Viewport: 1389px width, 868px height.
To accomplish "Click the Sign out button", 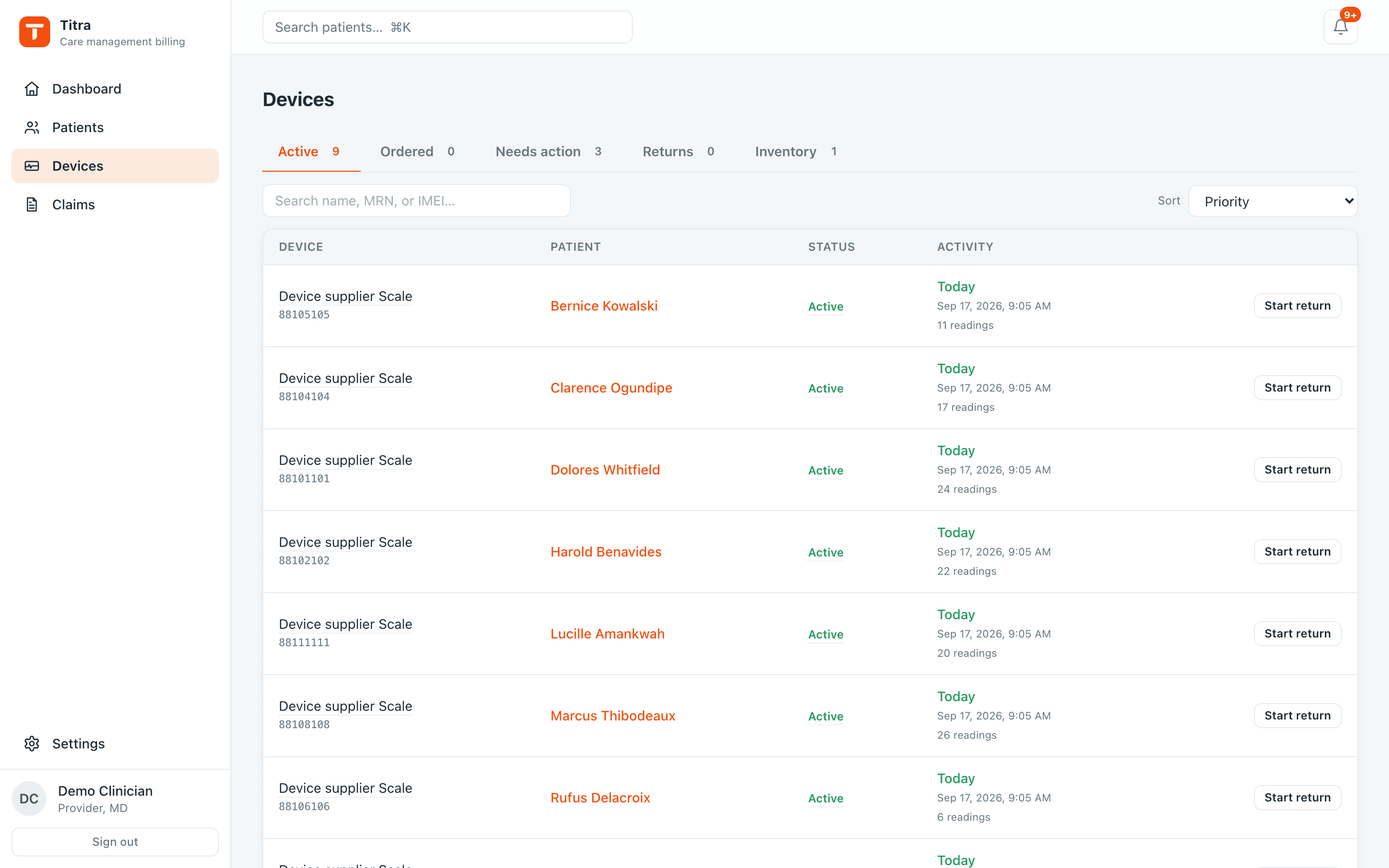I will (115, 841).
